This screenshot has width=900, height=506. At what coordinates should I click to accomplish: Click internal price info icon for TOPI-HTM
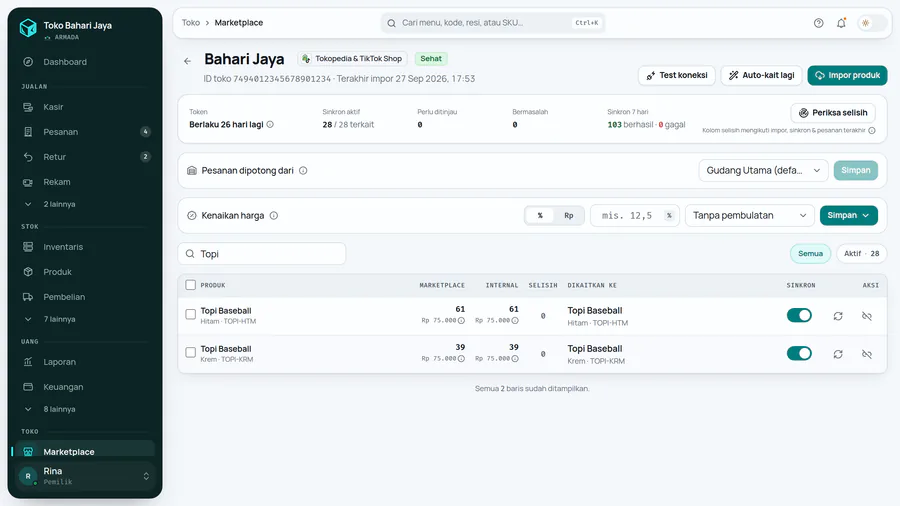pyautogui.click(x=515, y=321)
